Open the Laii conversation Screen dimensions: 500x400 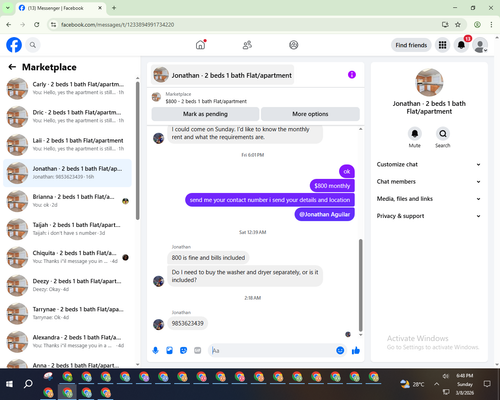pos(67,145)
